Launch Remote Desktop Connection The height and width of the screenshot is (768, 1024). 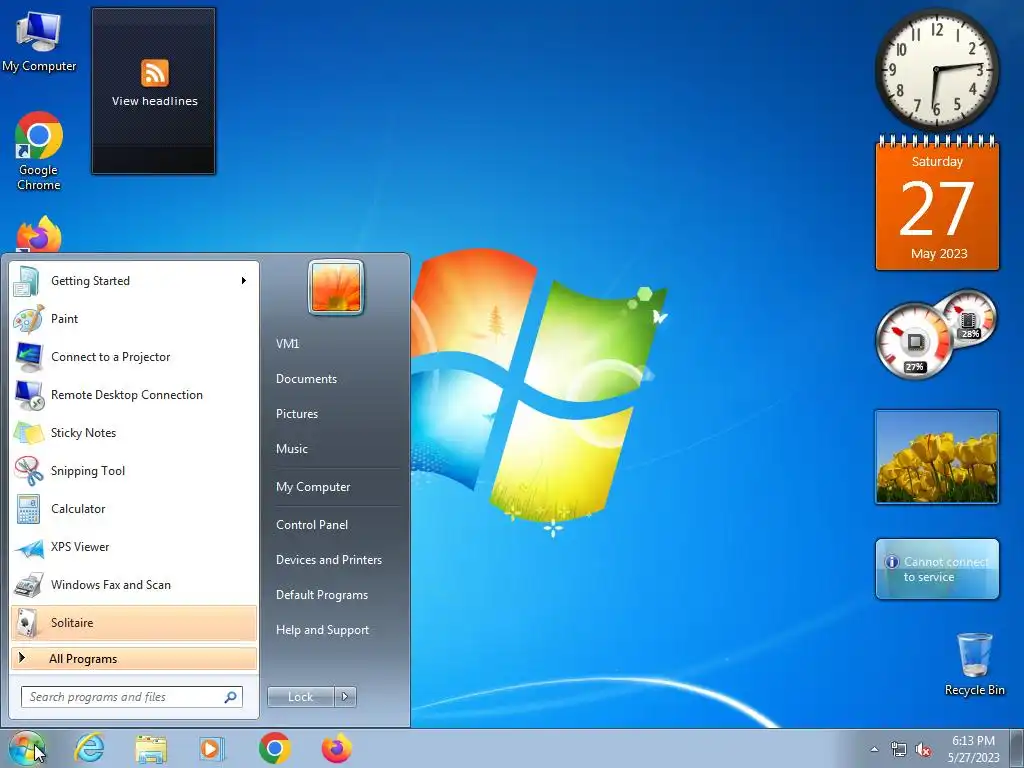pos(134,394)
